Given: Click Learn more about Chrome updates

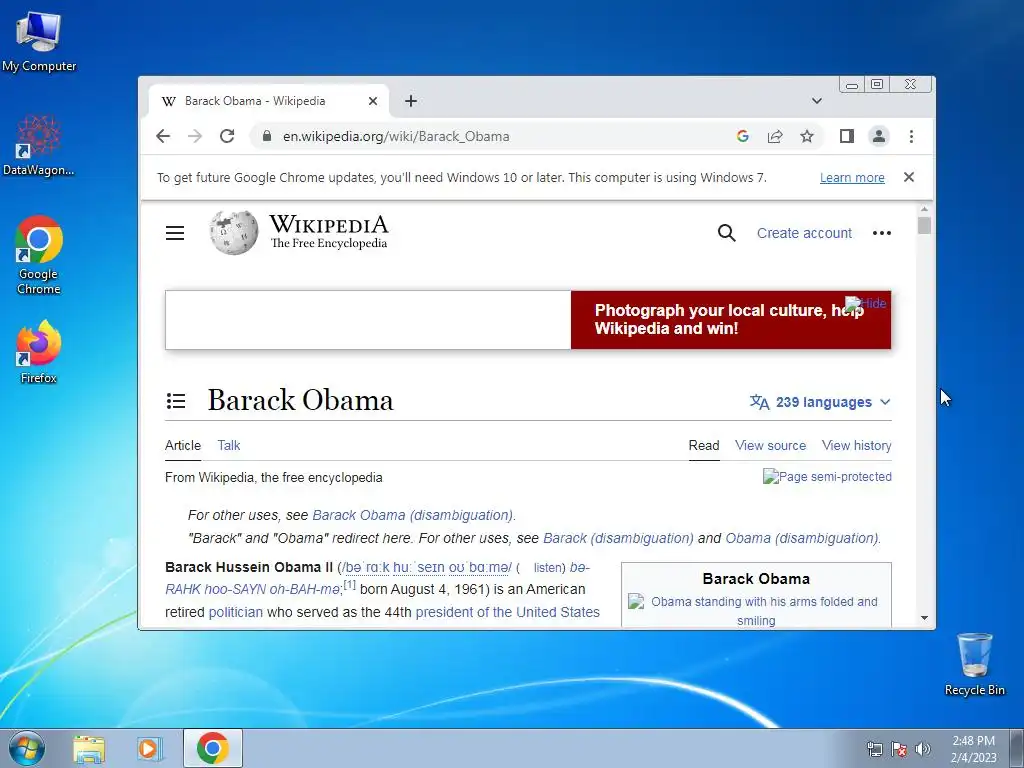Looking at the screenshot, I should (x=852, y=178).
